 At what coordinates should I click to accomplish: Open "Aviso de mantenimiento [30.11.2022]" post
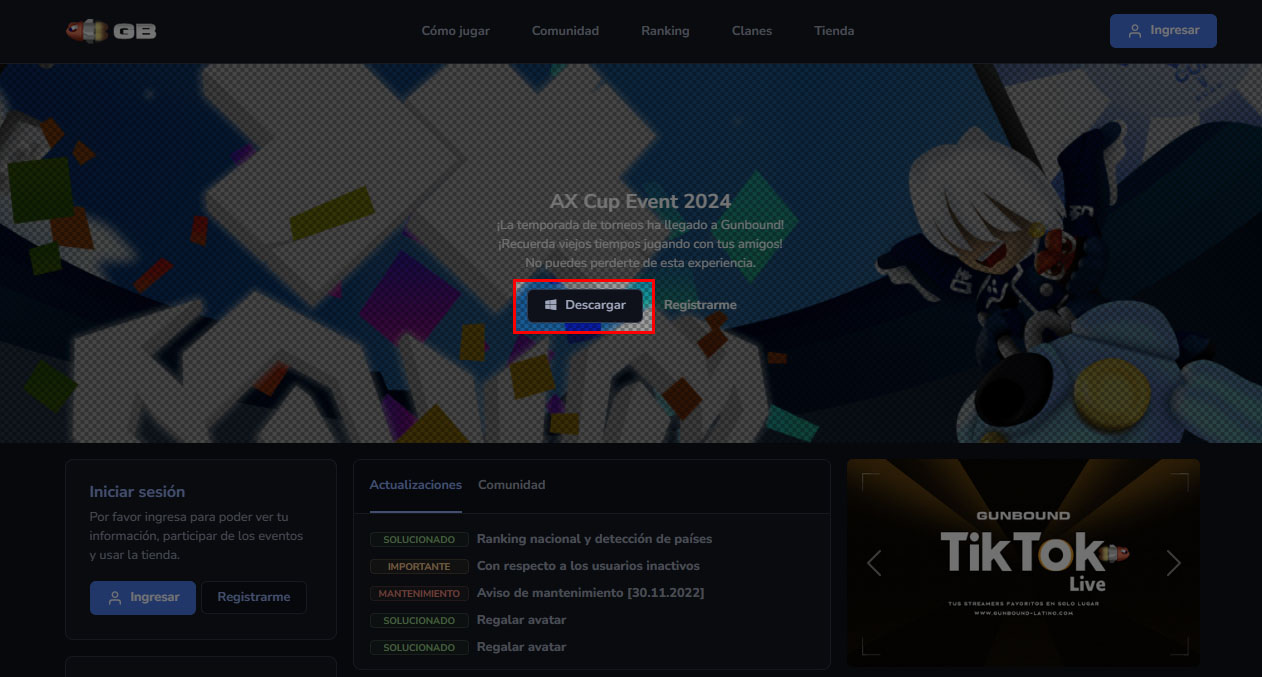click(591, 593)
